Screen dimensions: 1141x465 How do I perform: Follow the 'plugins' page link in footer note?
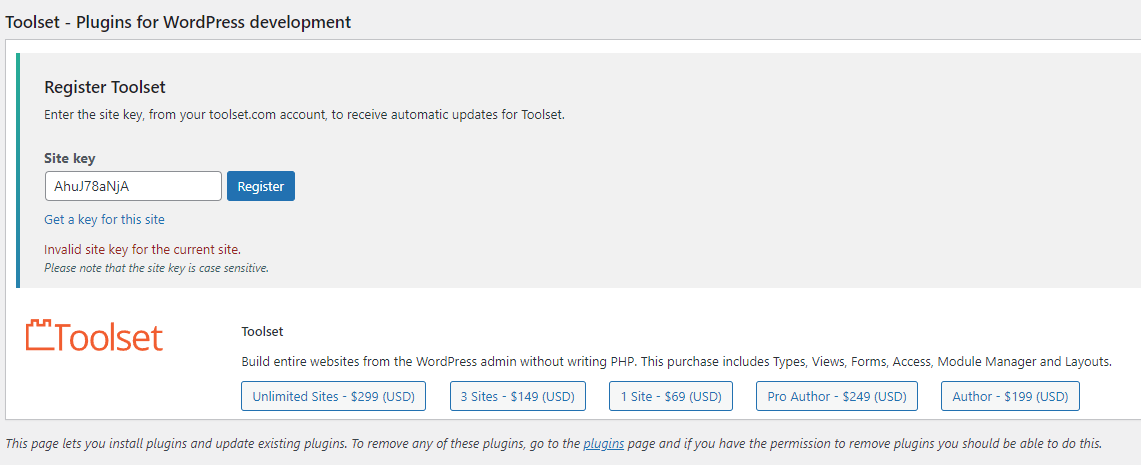604,443
